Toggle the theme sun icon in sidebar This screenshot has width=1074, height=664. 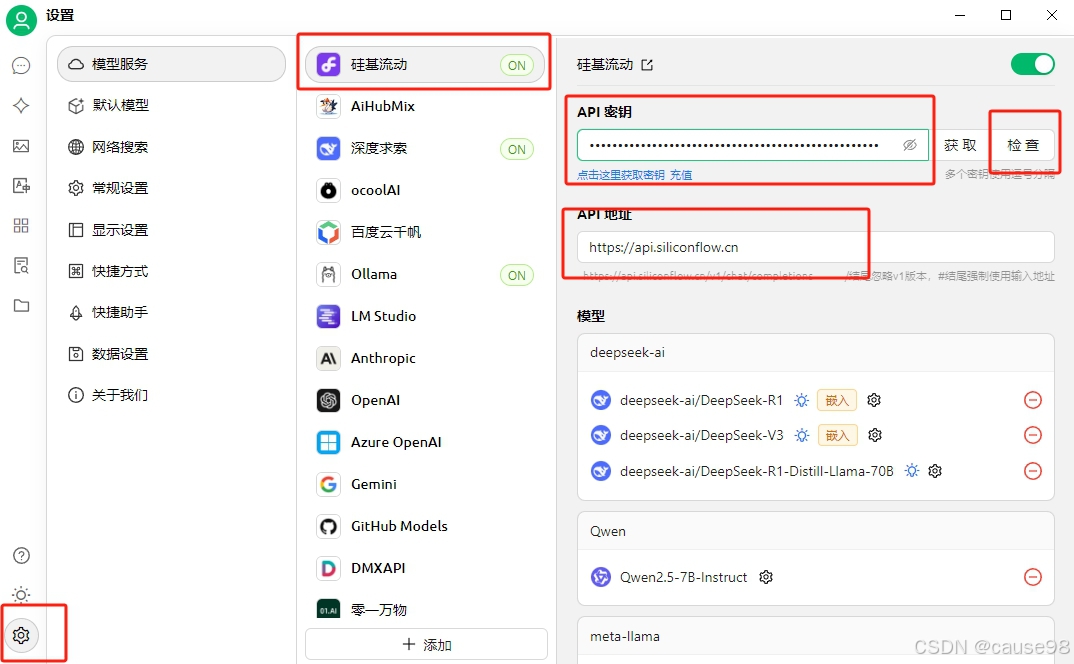21,595
